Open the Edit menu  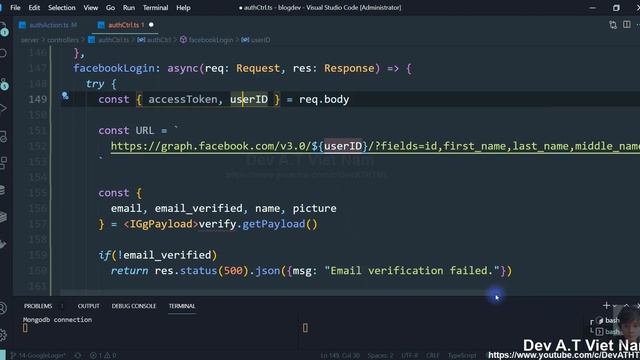(x=34, y=8)
